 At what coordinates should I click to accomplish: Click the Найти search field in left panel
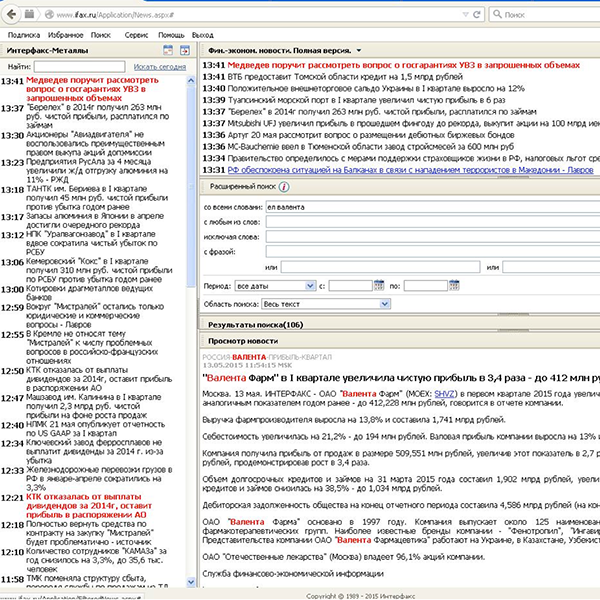coord(79,67)
